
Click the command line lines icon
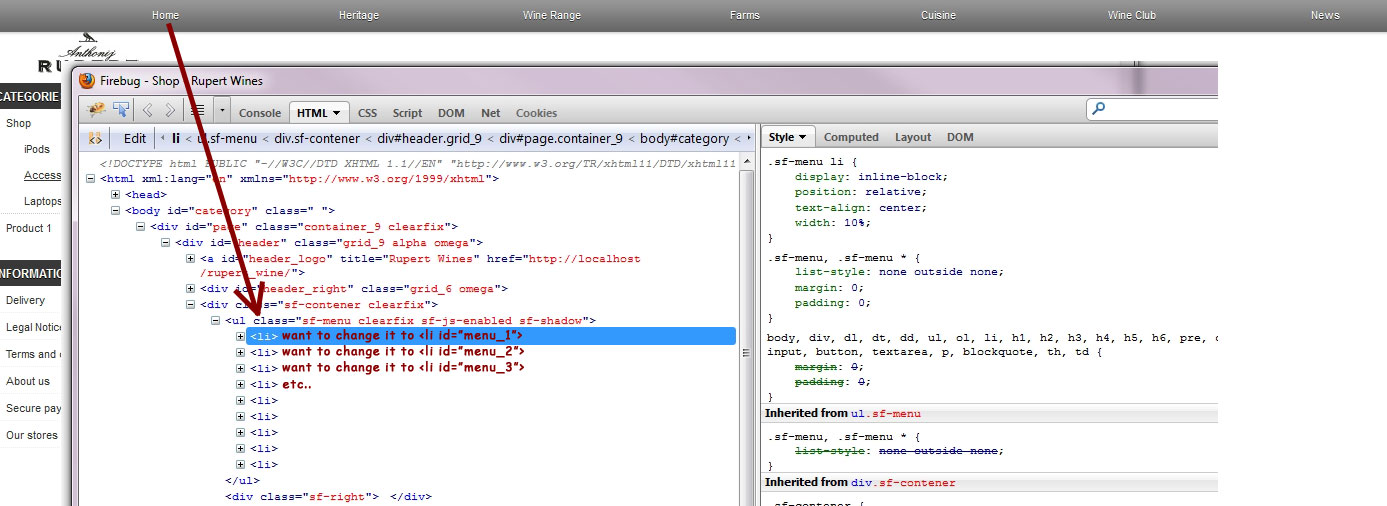click(198, 110)
